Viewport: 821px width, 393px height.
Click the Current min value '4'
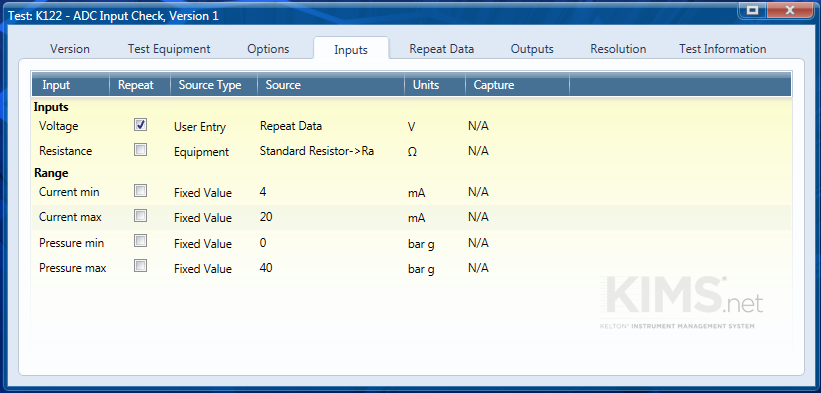coord(263,192)
